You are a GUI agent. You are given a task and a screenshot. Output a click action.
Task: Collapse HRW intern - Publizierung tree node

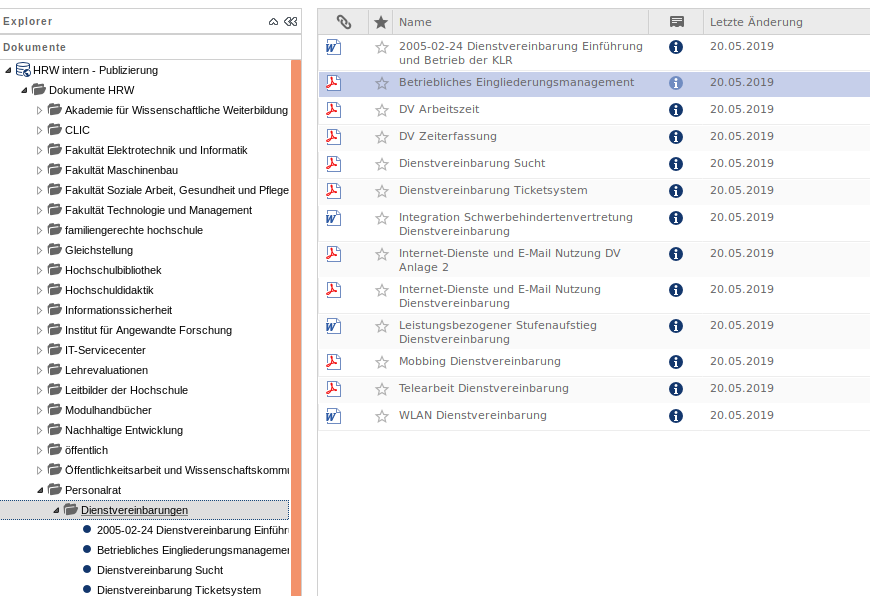point(8,70)
